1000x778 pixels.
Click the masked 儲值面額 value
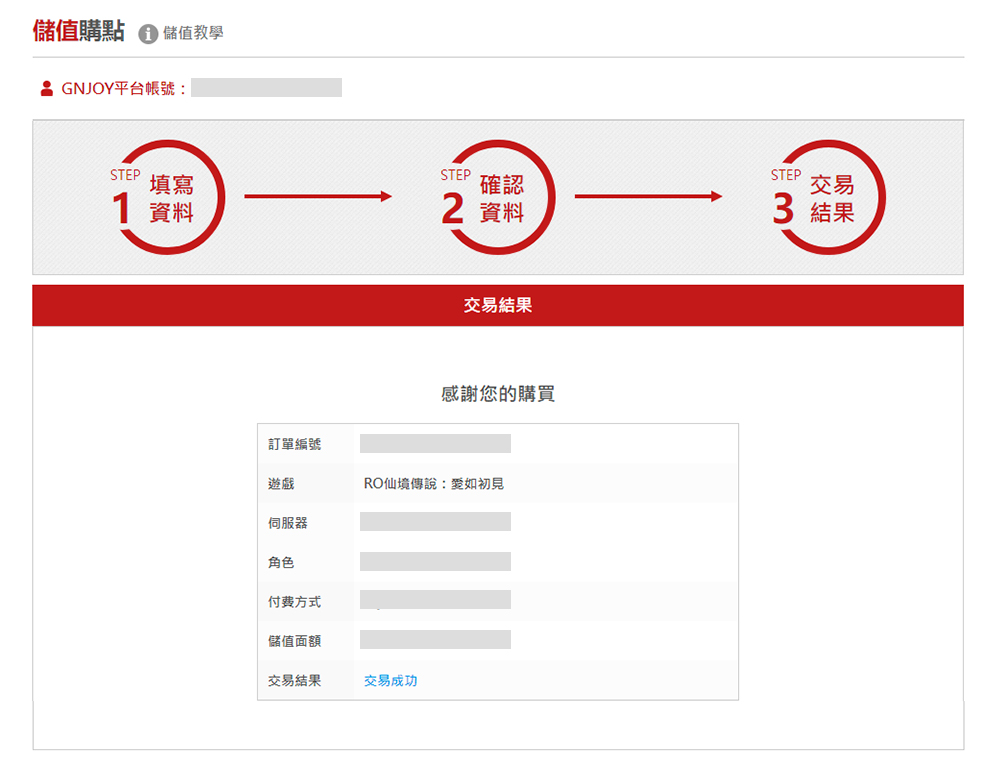435,640
